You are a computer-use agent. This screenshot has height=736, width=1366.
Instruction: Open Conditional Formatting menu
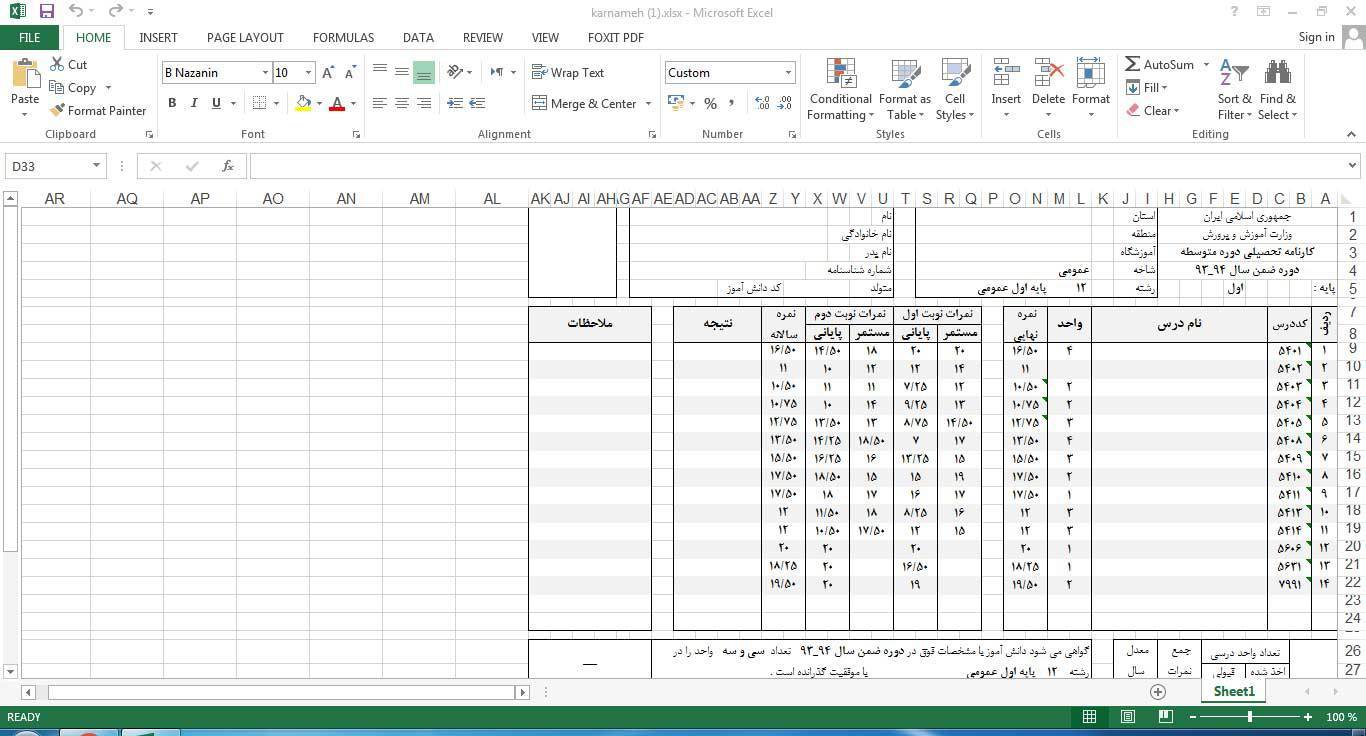[840, 90]
